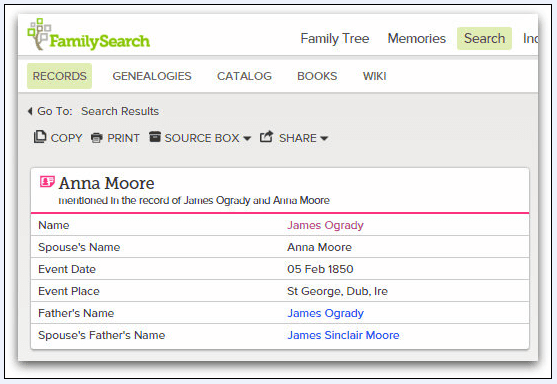Image resolution: width=557 pixels, height=384 pixels.
Task: Click the Event Date label
Action: tap(67, 269)
